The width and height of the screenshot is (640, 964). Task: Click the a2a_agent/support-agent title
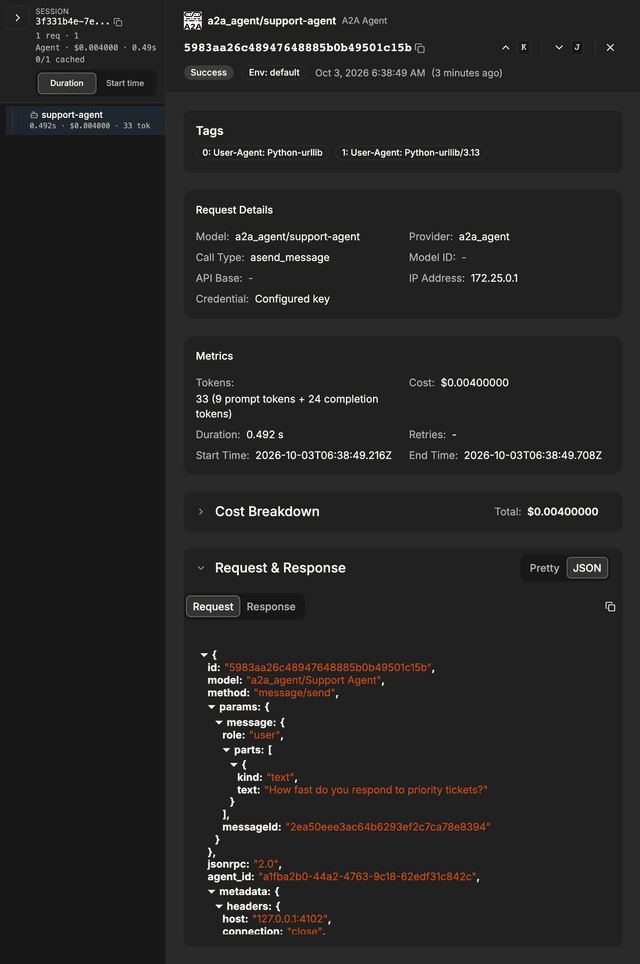click(x=272, y=21)
